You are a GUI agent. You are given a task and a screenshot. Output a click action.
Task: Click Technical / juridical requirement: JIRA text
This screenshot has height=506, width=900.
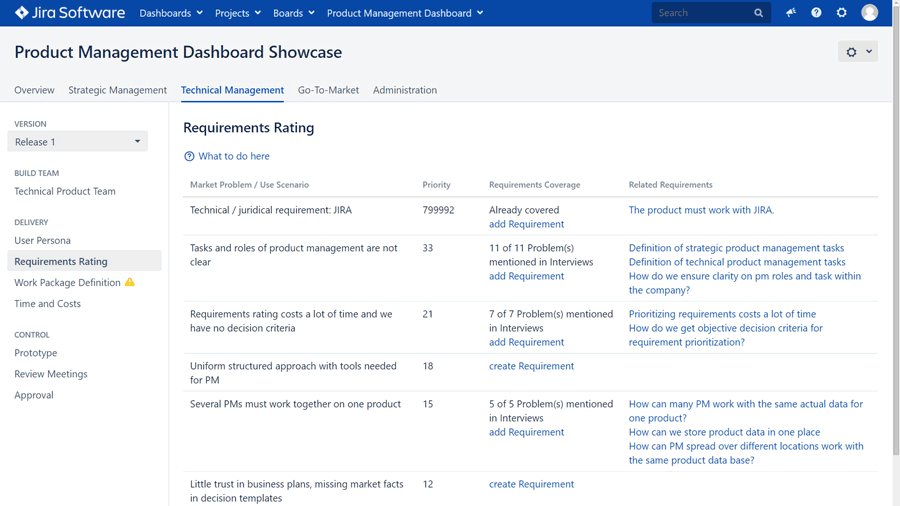tap(271, 210)
